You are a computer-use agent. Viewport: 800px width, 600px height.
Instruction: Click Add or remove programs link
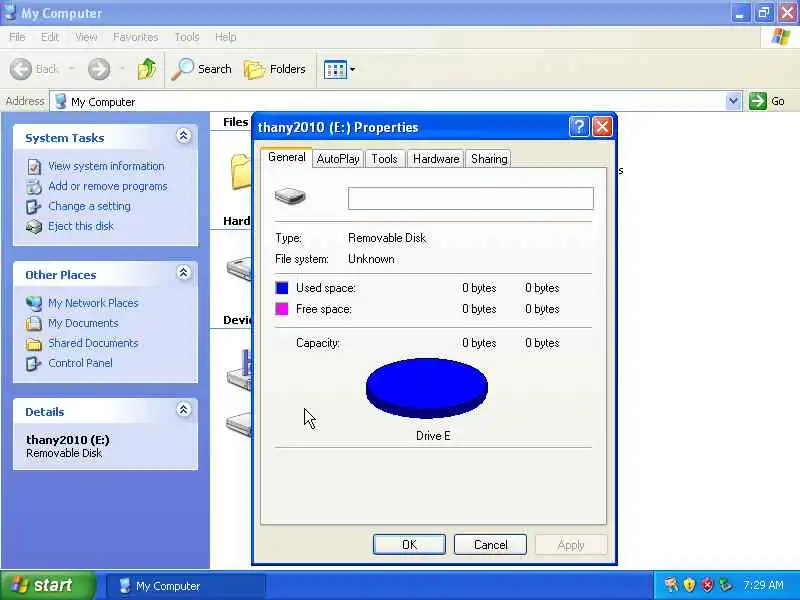coord(108,186)
